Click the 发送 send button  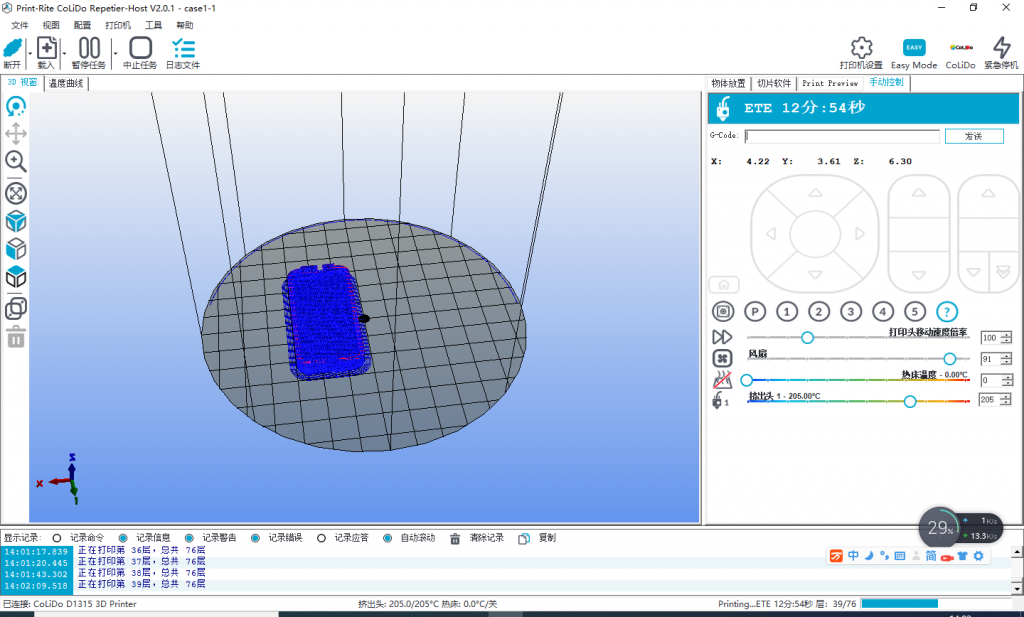coord(973,136)
